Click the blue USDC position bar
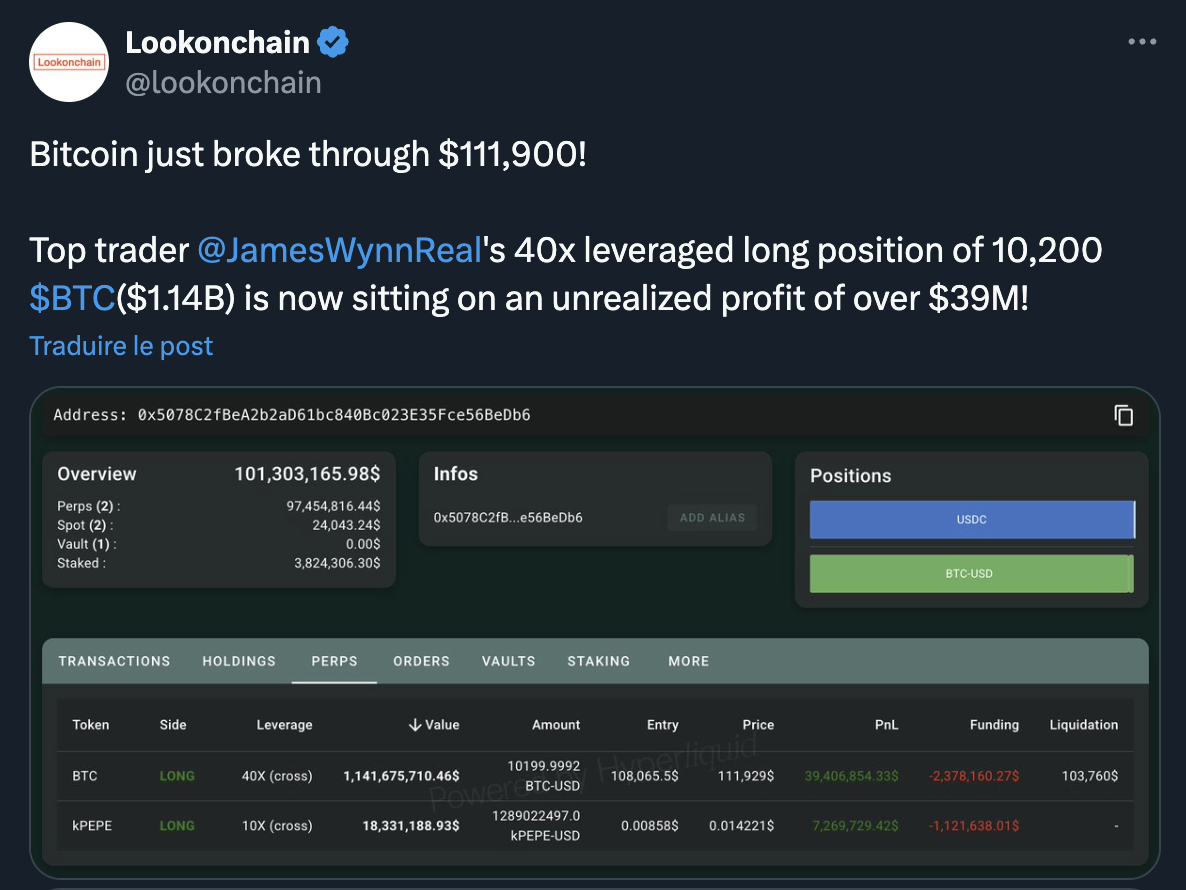Viewport: 1186px width, 890px height. pyautogui.click(x=971, y=520)
